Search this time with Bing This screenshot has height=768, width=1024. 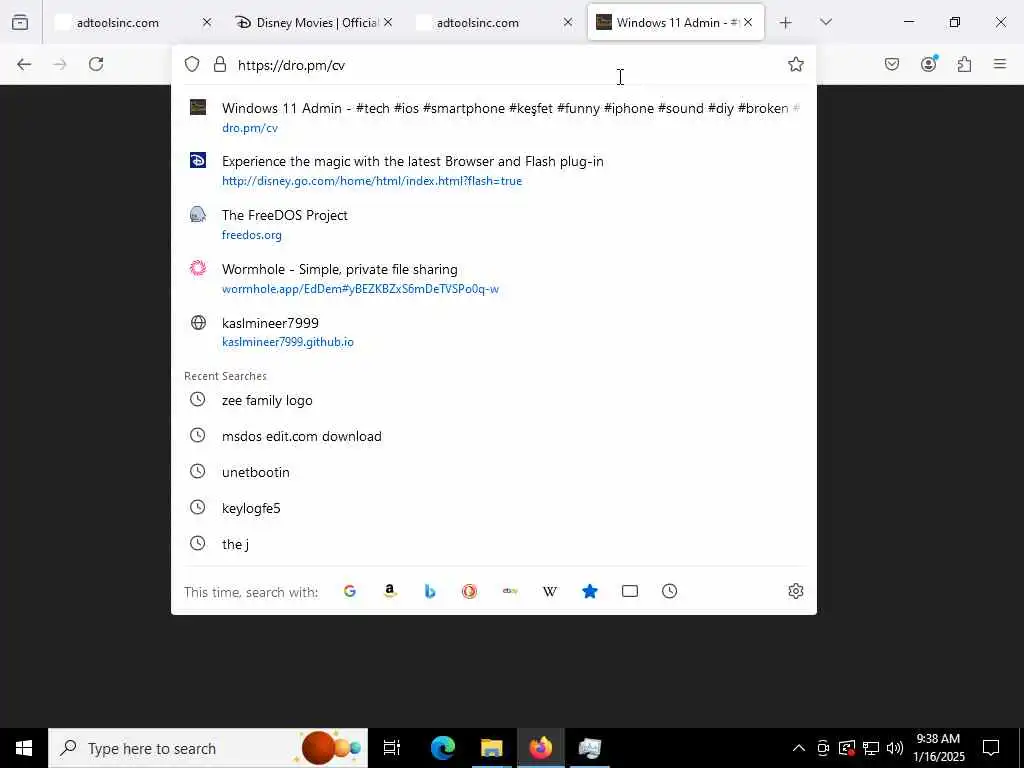pos(430,591)
